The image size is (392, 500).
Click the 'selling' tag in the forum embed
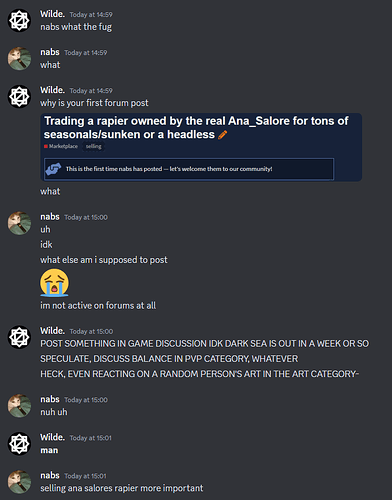point(93,146)
